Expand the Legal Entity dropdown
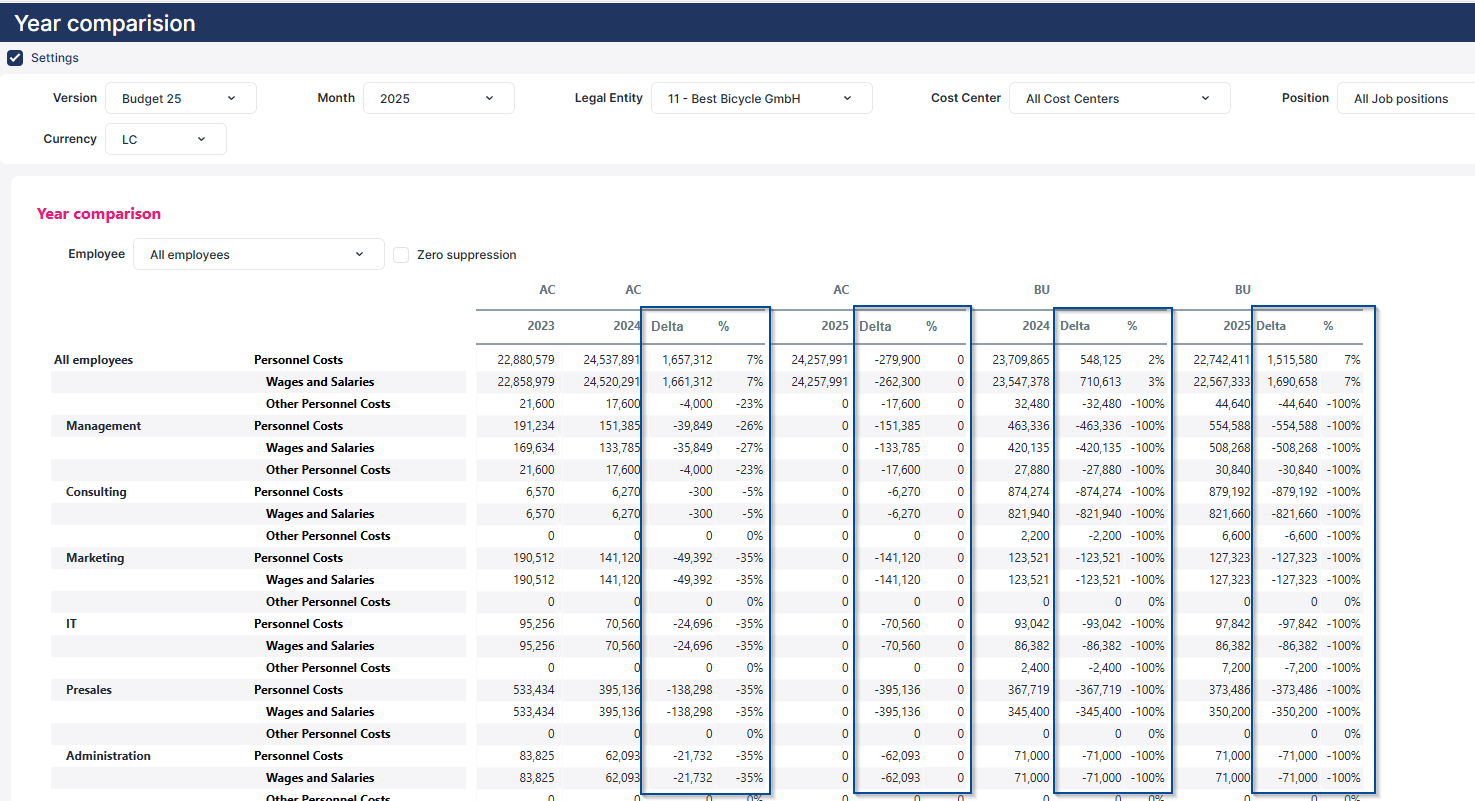Screen dimensions: 1475x801 pyautogui.click(x=761, y=99)
